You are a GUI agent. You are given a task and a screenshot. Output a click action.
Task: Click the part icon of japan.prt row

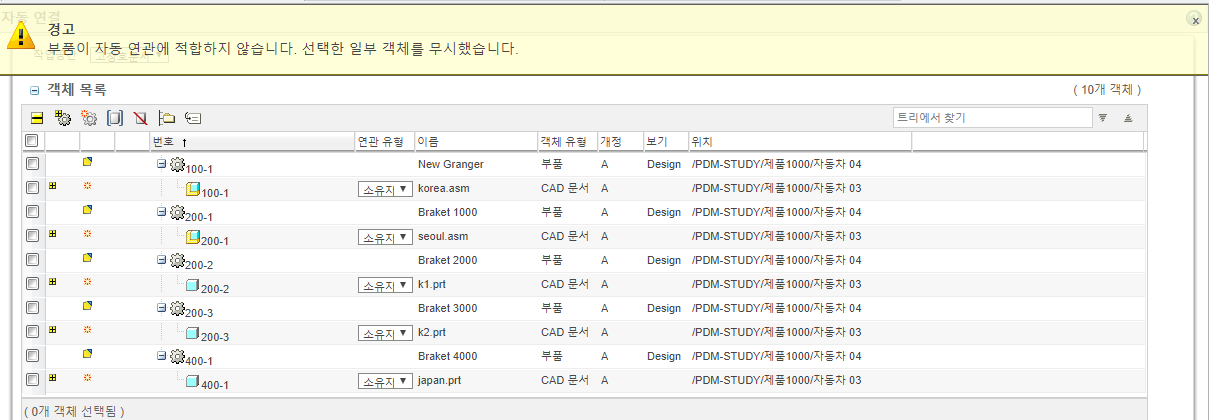[x=193, y=381]
